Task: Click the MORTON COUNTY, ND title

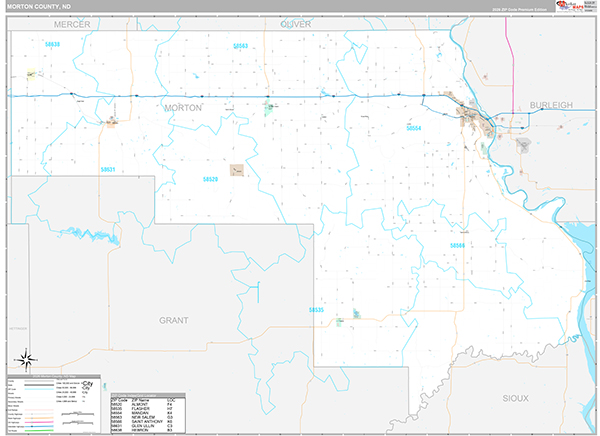Action: pyautogui.click(x=37, y=6)
